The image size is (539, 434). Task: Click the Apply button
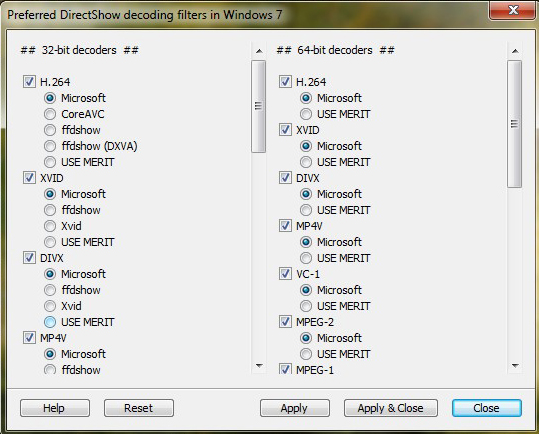click(295, 408)
